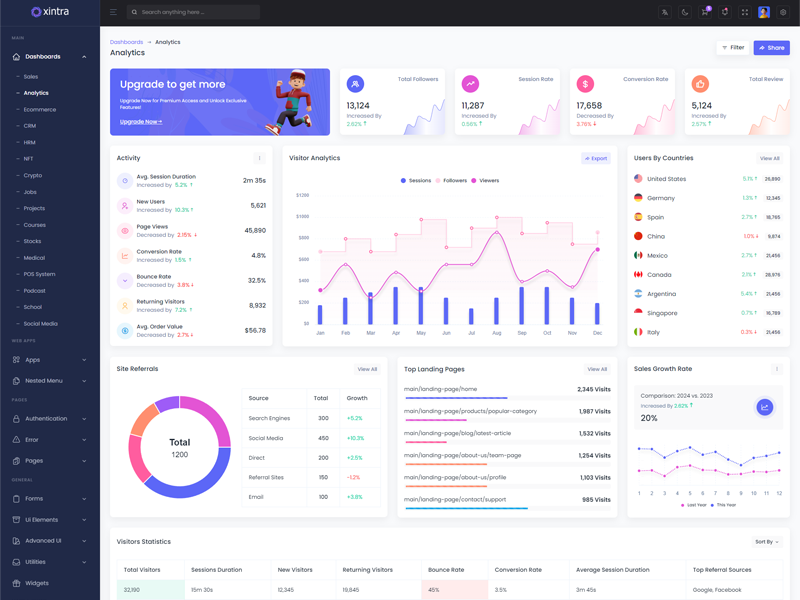Click the Sales Growth Rate three-dots menu
The height and width of the screenshot is (600, 800).
pos(776,369)
